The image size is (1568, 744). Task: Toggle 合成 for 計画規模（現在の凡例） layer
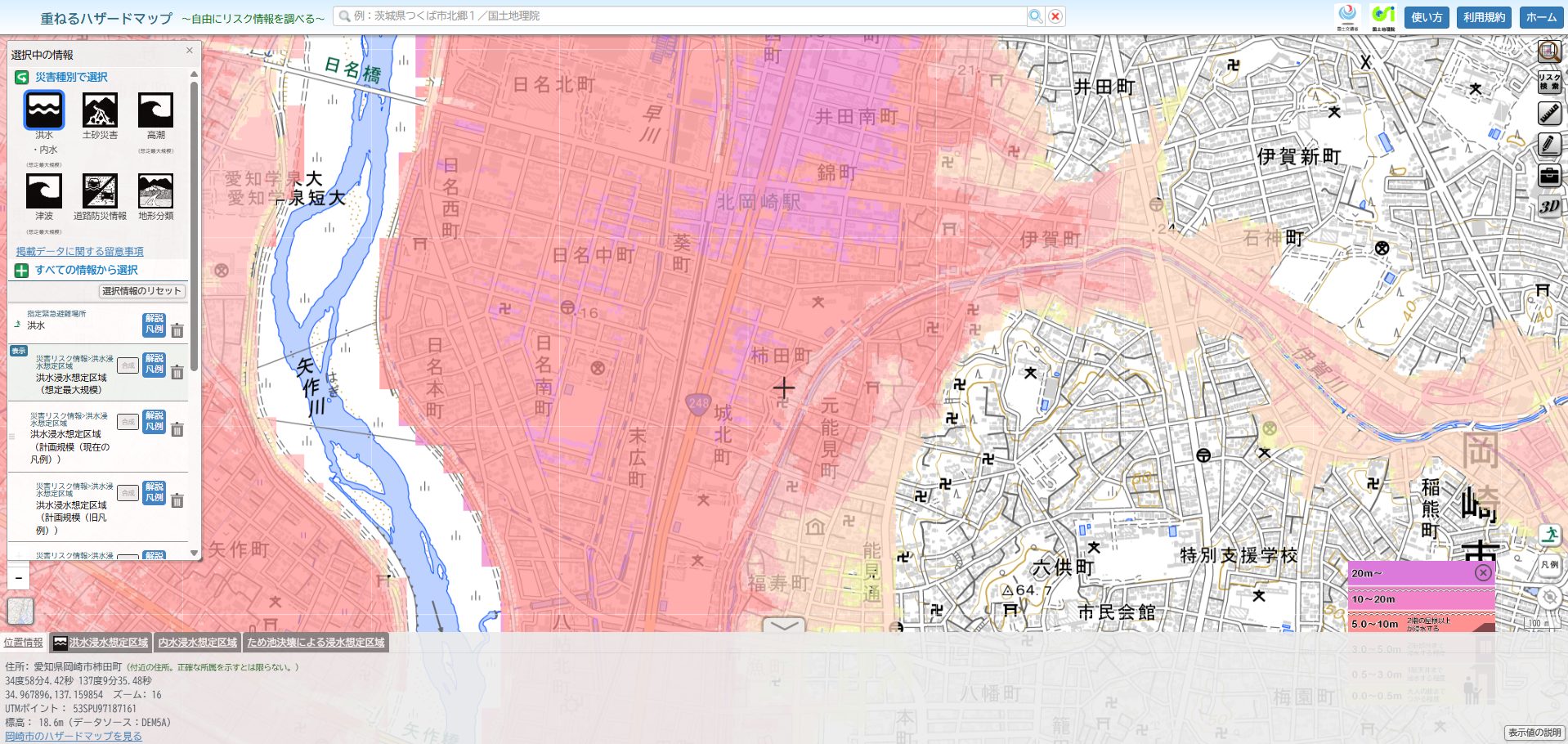click(x=128, y=422)
